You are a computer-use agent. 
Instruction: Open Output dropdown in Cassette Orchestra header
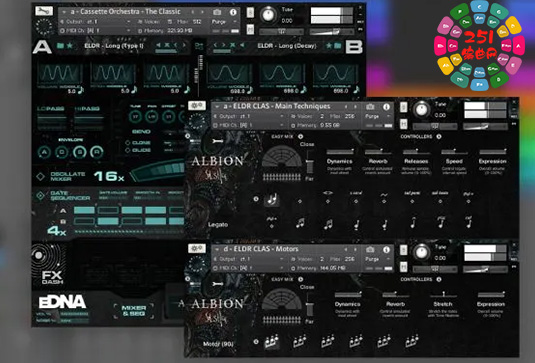click(x=96, y=21)
